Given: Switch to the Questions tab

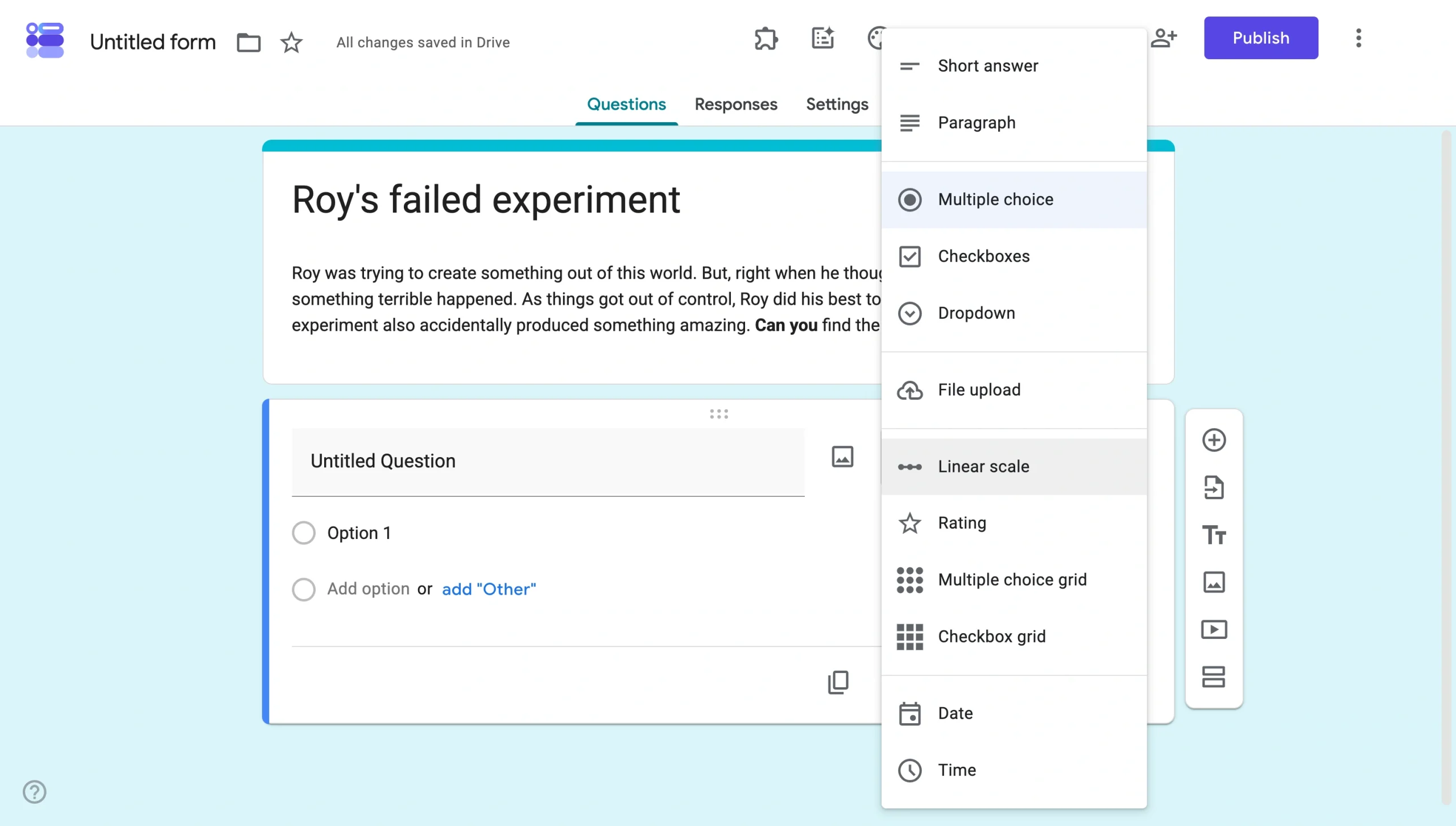Looking at the screenshot, I should pyautogui.click(x=626, y=105).
